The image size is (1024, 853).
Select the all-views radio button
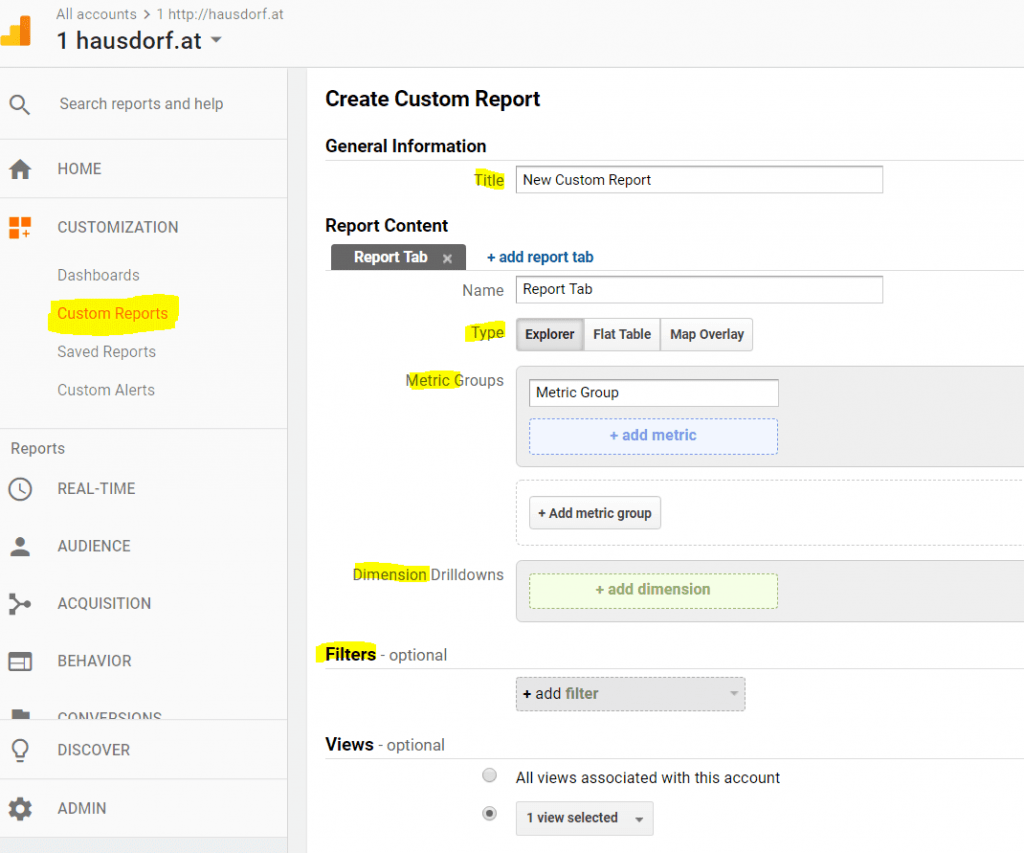click(489, 775)
